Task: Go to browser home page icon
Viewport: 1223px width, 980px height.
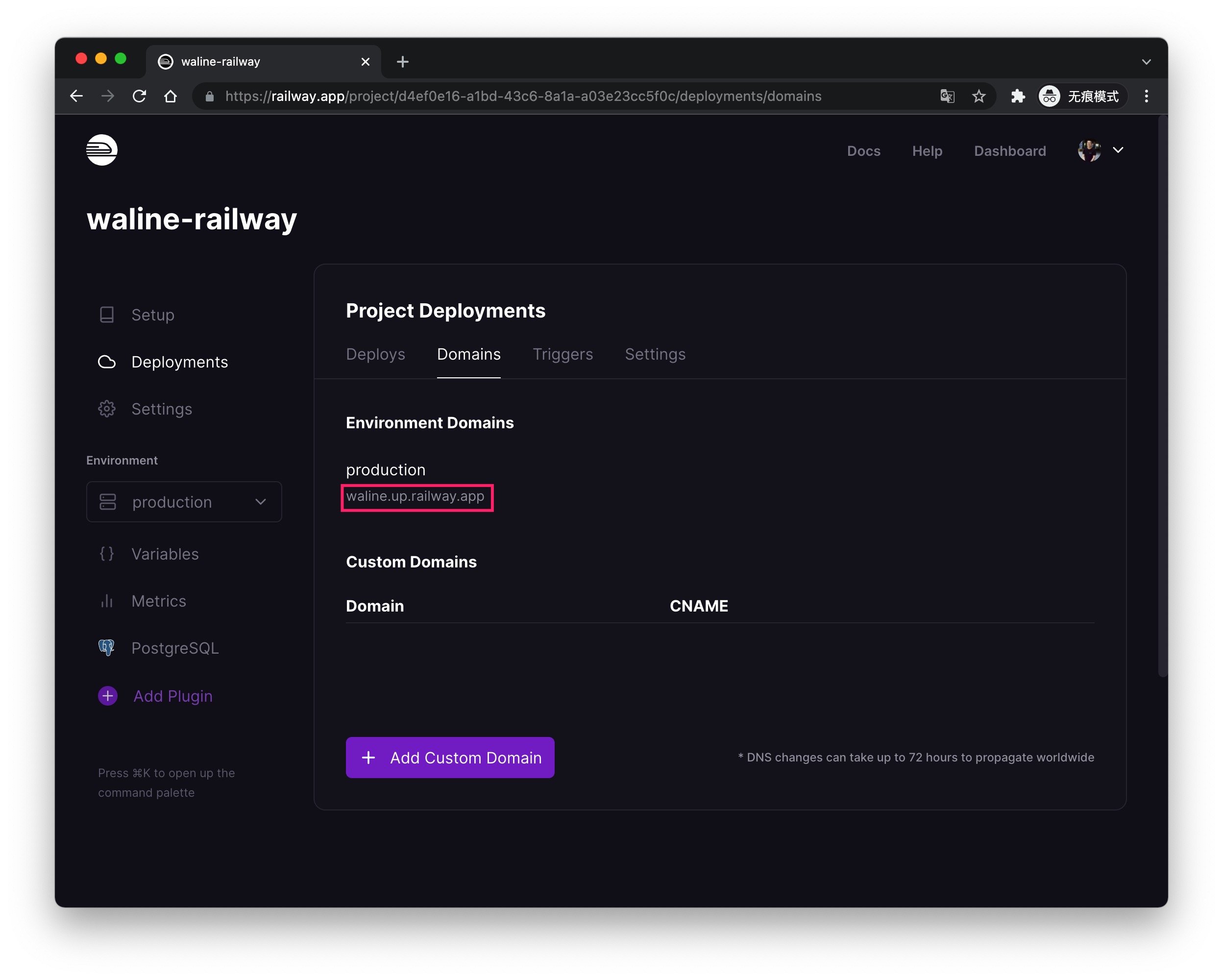Action: [170, 97]
